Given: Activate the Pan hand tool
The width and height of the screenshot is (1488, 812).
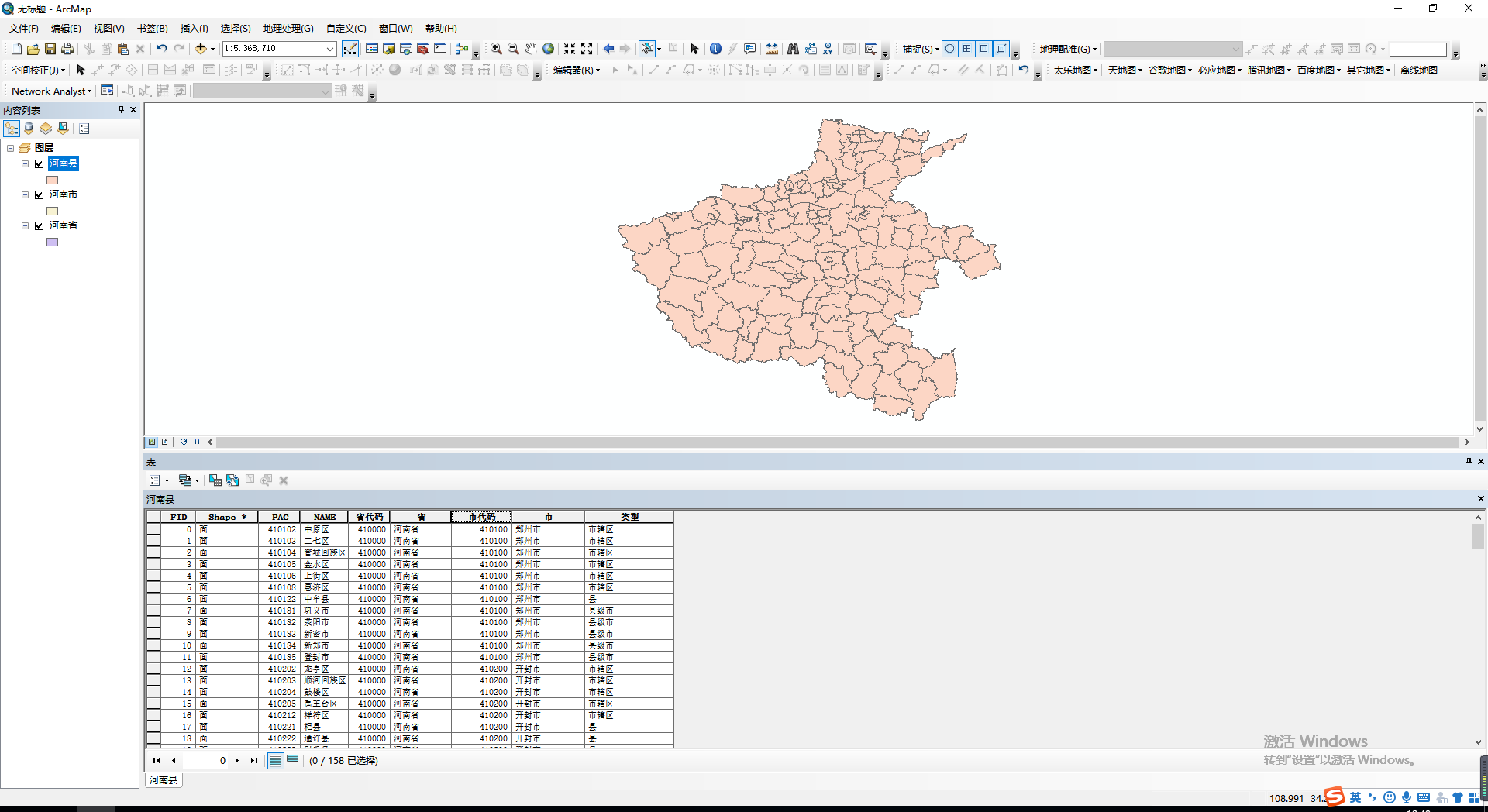Looking at the screenshot, I should 531,49.
